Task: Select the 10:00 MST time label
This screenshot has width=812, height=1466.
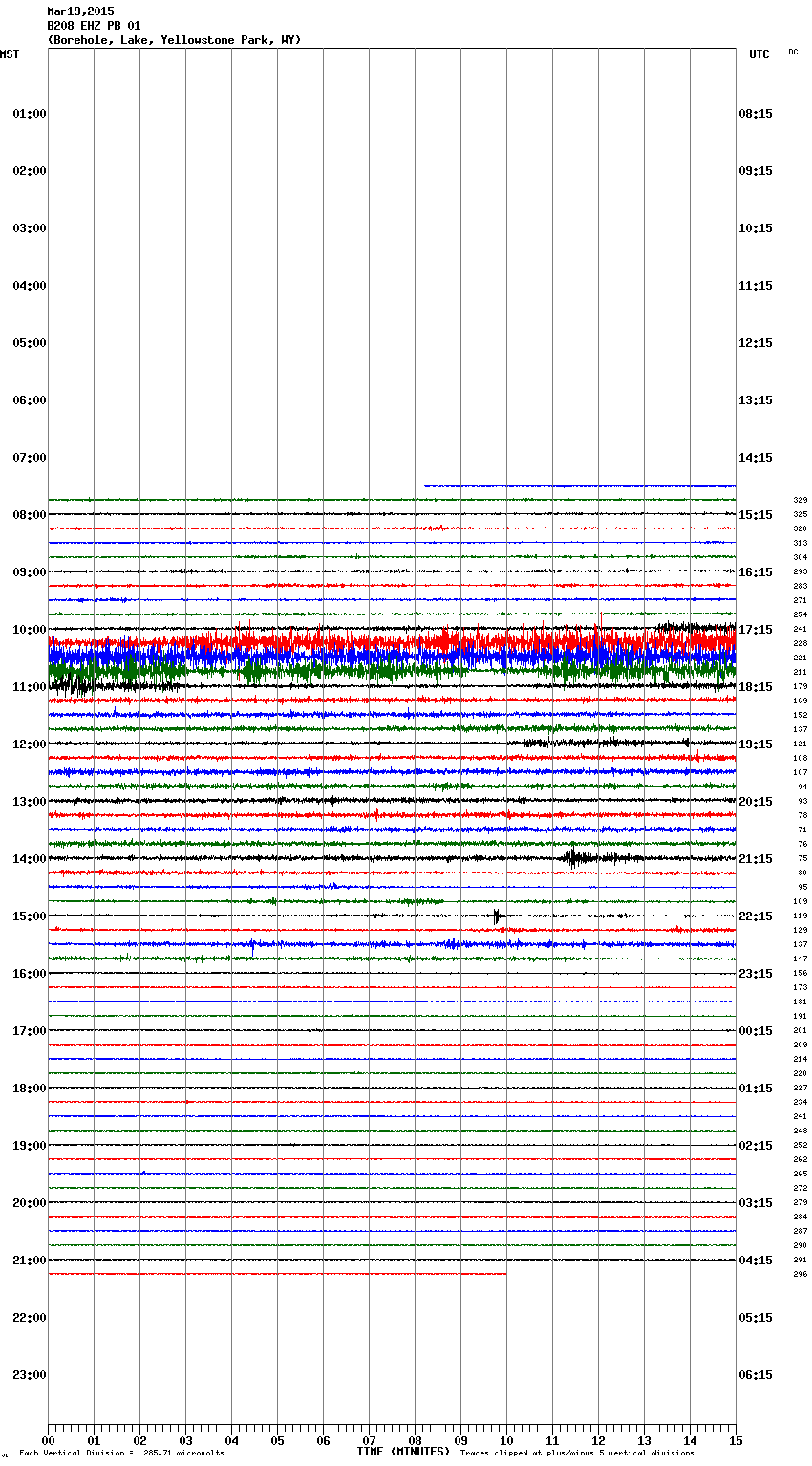Action: tap(30, 630)
